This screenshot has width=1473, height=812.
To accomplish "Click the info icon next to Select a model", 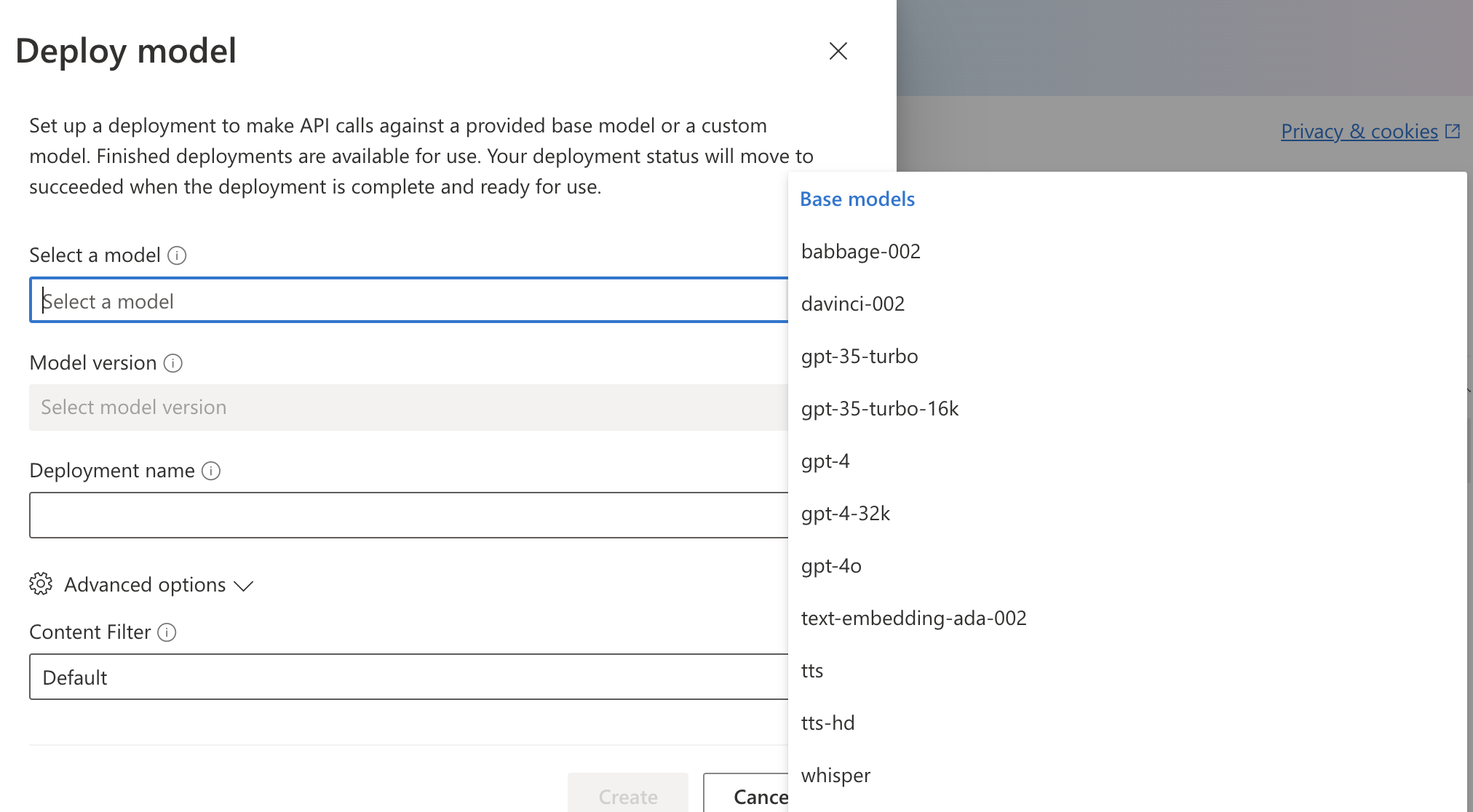I will pos(177,255).
